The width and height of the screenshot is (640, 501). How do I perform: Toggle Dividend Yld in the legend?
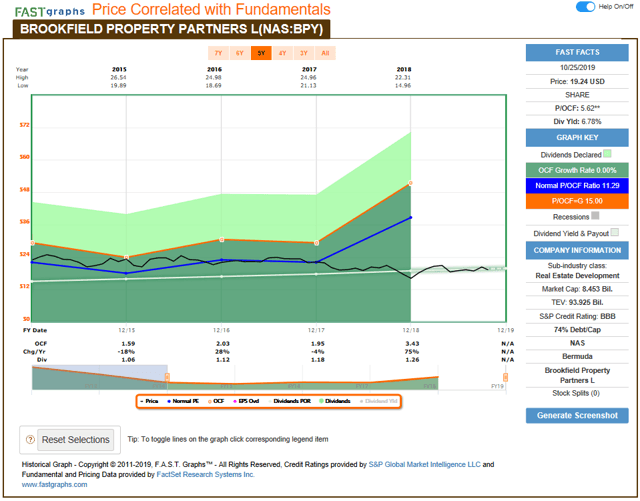click(378, 401)
